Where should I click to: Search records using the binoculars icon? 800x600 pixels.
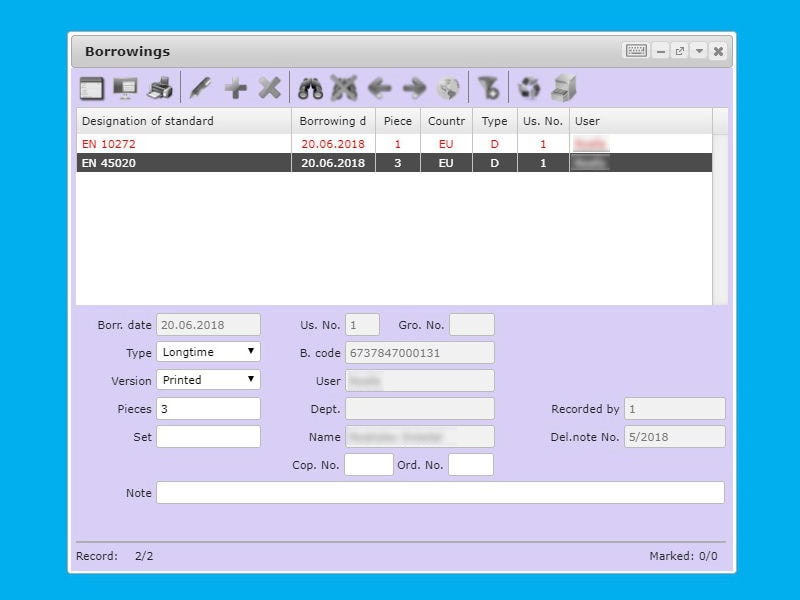pos(310,88)
